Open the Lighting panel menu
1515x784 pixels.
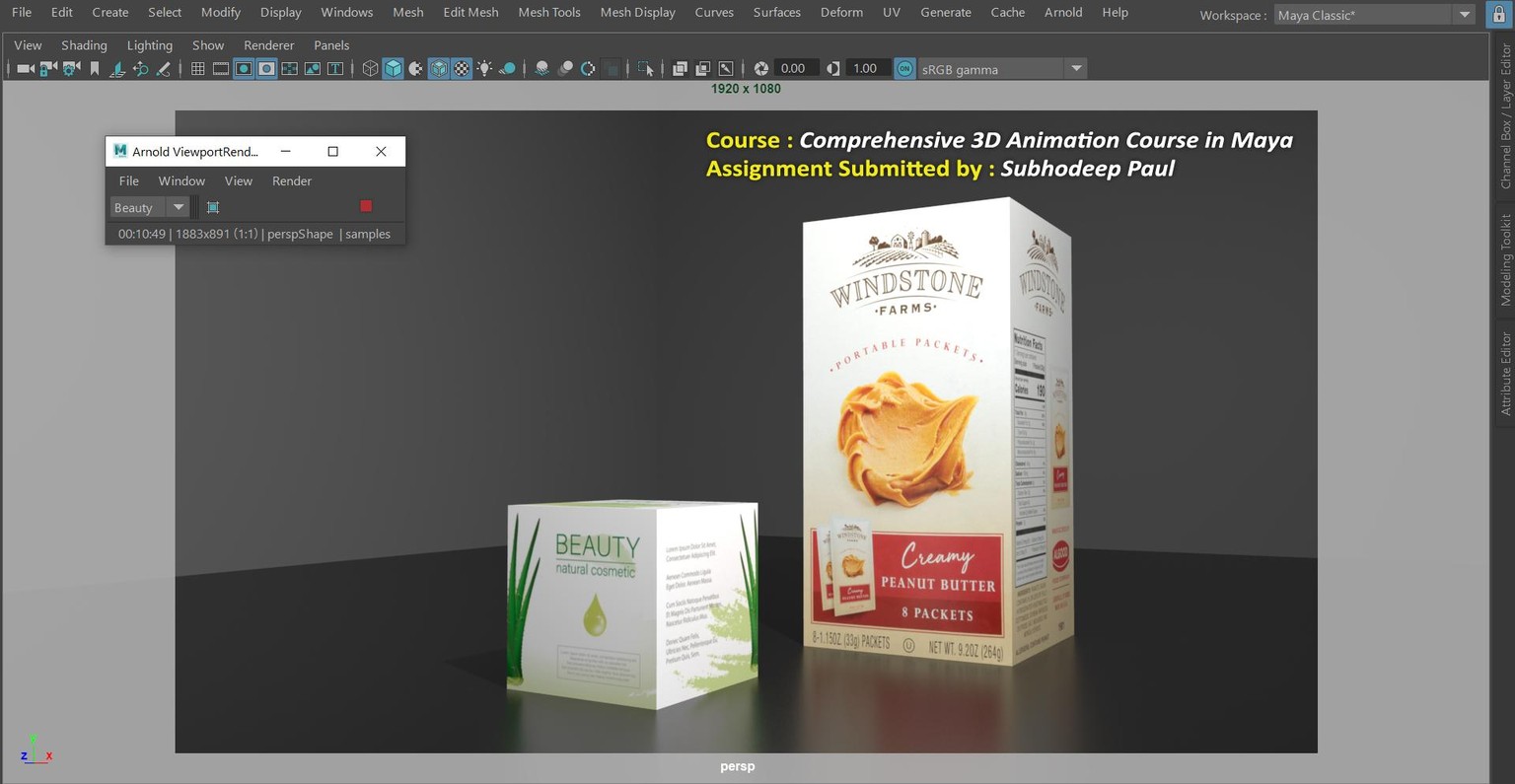tap(150, 45)
